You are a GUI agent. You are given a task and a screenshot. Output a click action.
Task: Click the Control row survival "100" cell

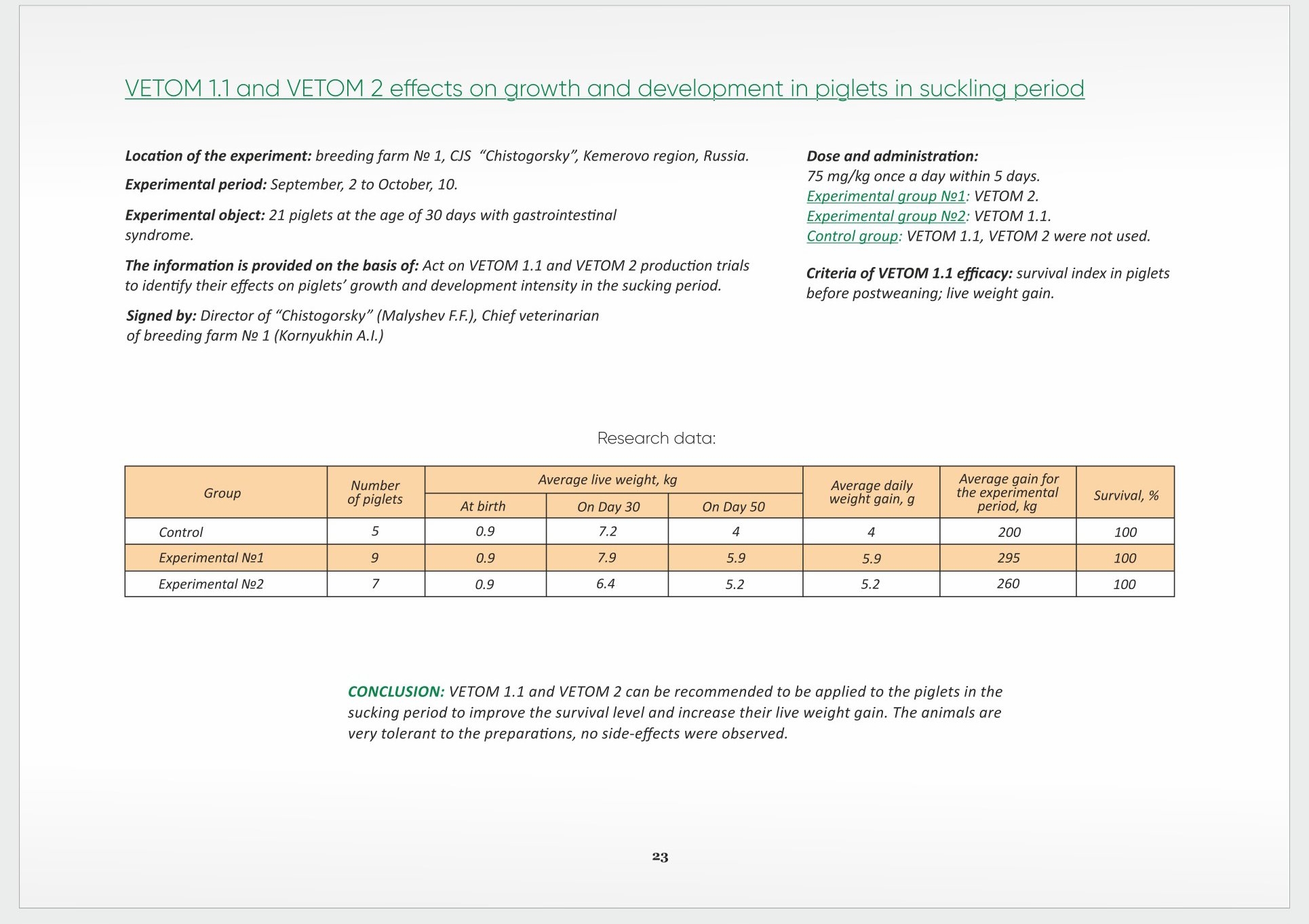[1126, 533]
